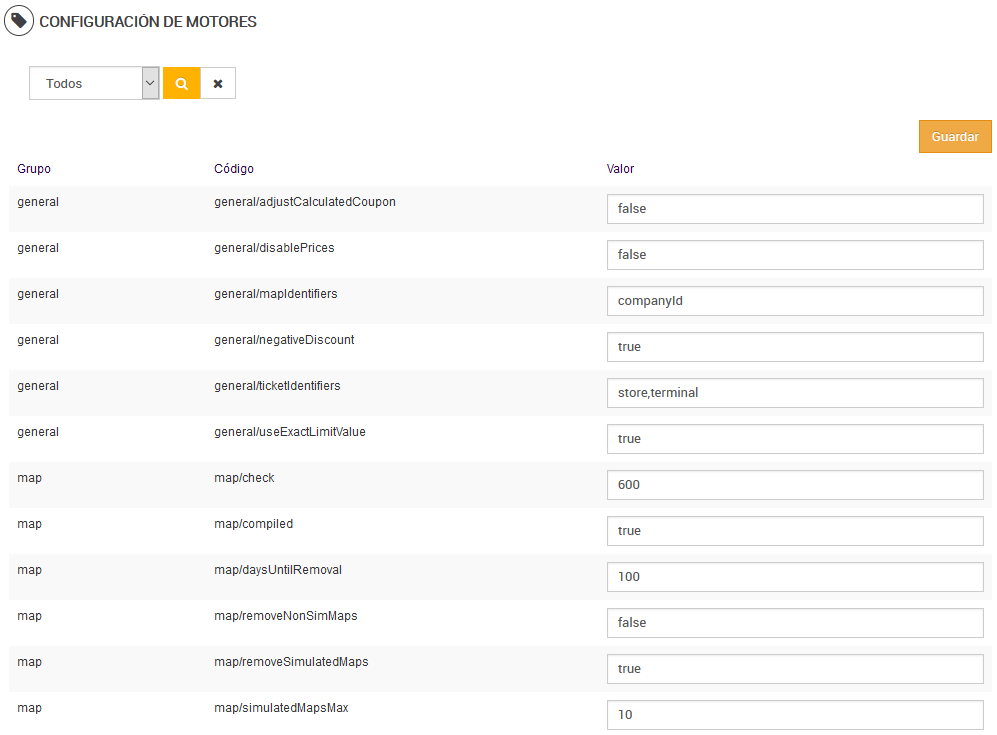
Task: Click the Valor column header
Action: click(x=620, y=169)
